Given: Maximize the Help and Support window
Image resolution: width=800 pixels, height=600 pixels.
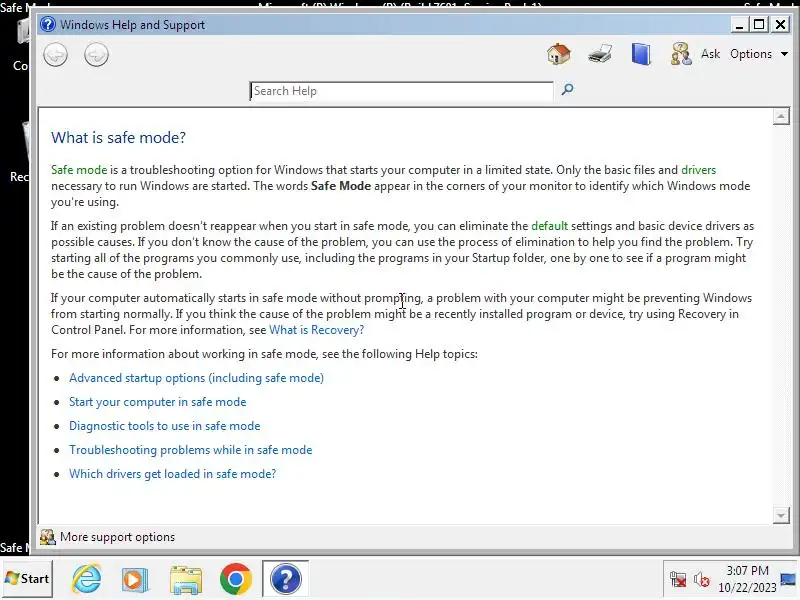Looking at the screenshot, I should point(759,24).
